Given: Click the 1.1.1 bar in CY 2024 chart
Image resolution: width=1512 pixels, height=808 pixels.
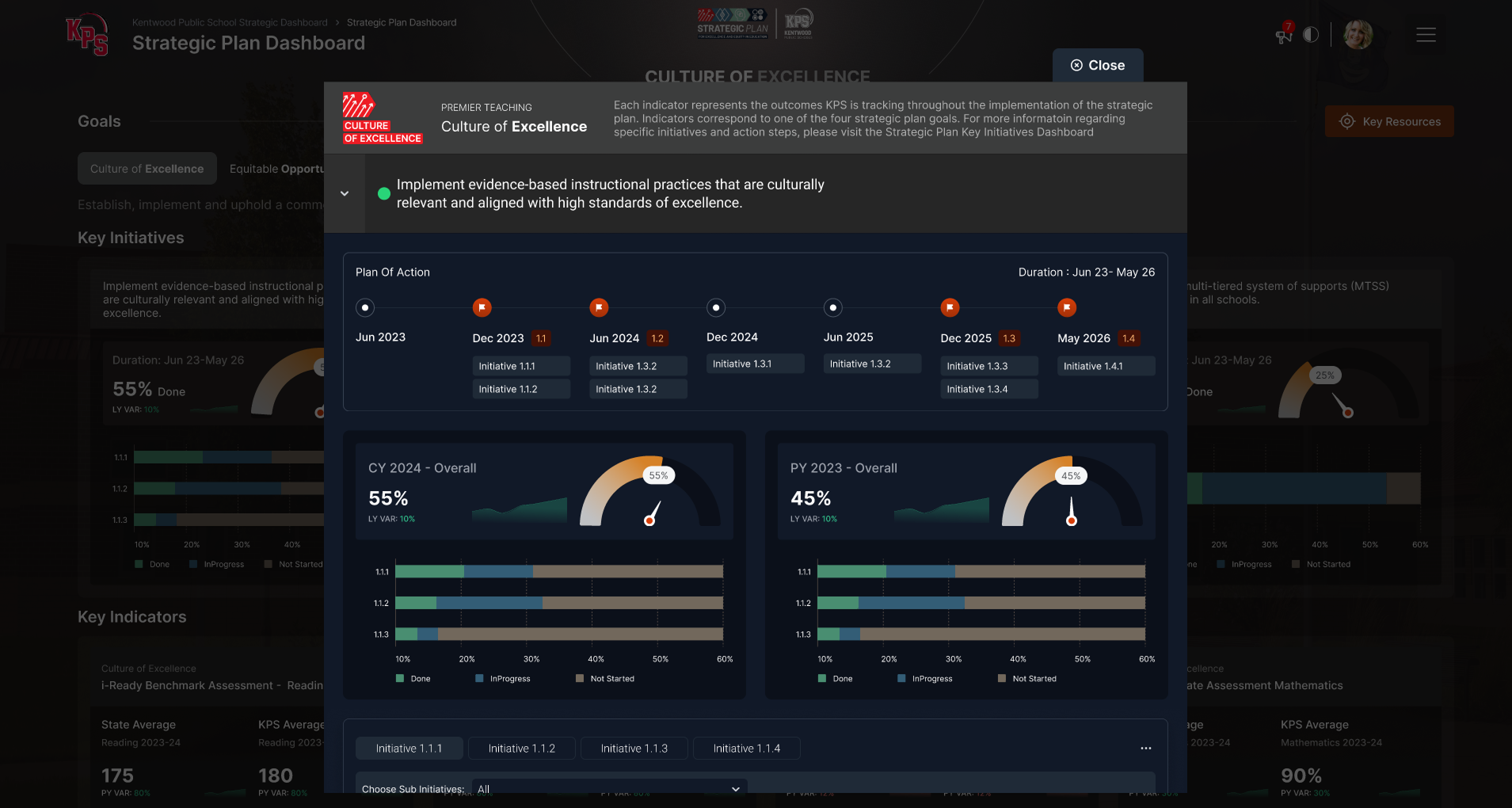Looking at the screenshot, I should [559, 571].
